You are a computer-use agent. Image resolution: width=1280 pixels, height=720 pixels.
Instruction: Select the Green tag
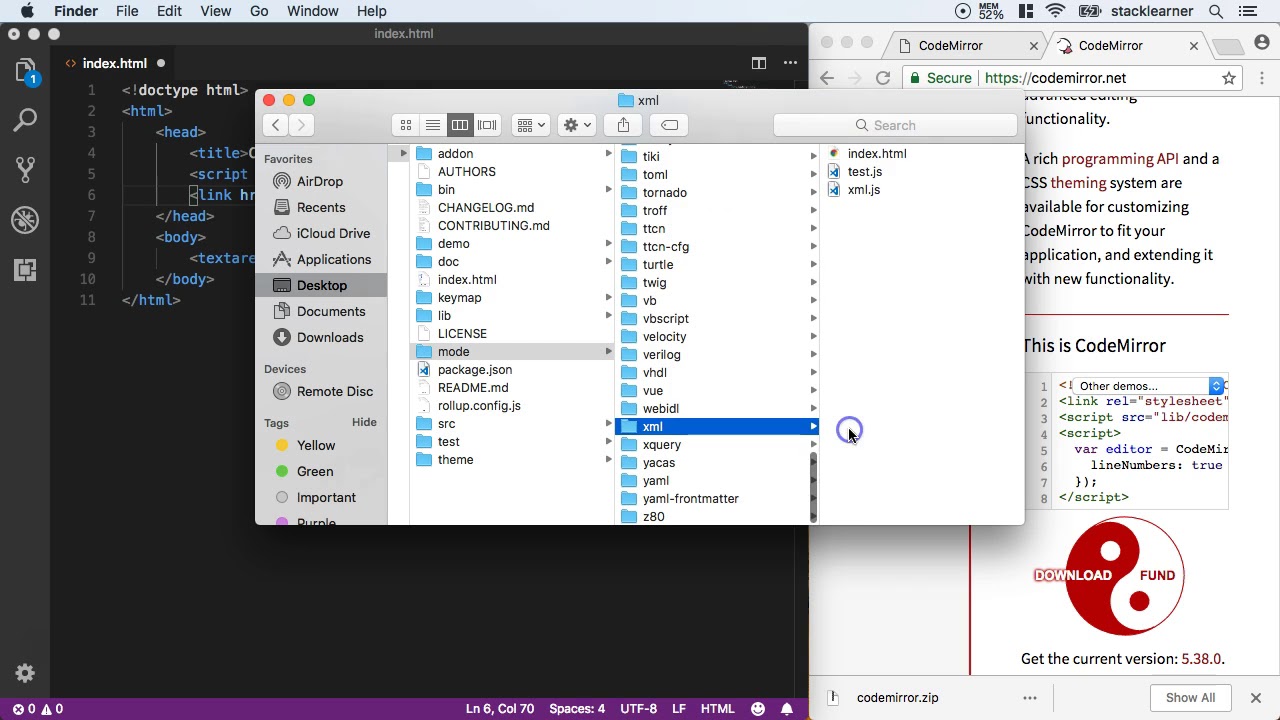pyautogui.click(x=315, y=471)
